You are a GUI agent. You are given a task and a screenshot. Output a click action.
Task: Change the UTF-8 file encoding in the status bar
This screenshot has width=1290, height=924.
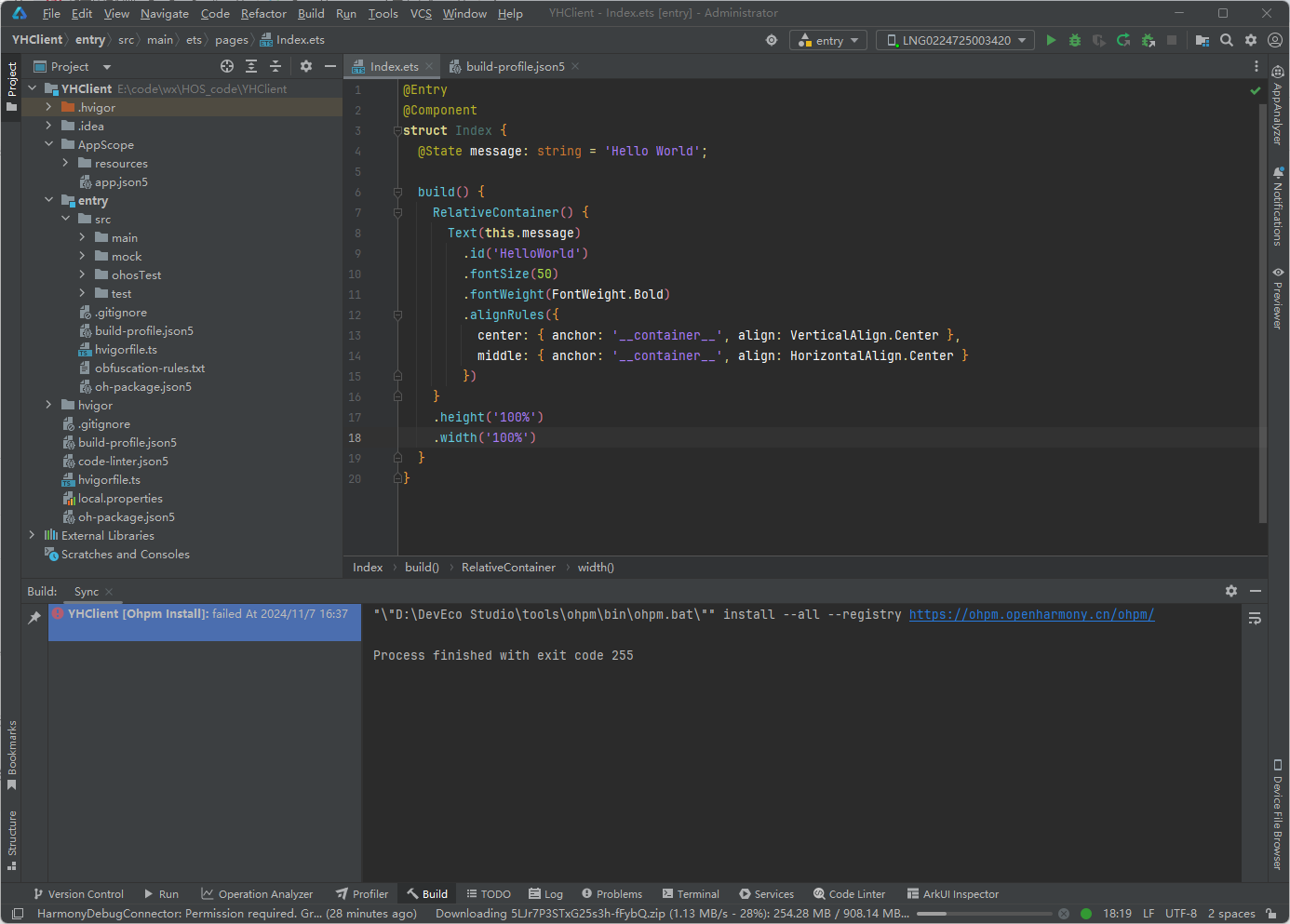pos(1181,914)
